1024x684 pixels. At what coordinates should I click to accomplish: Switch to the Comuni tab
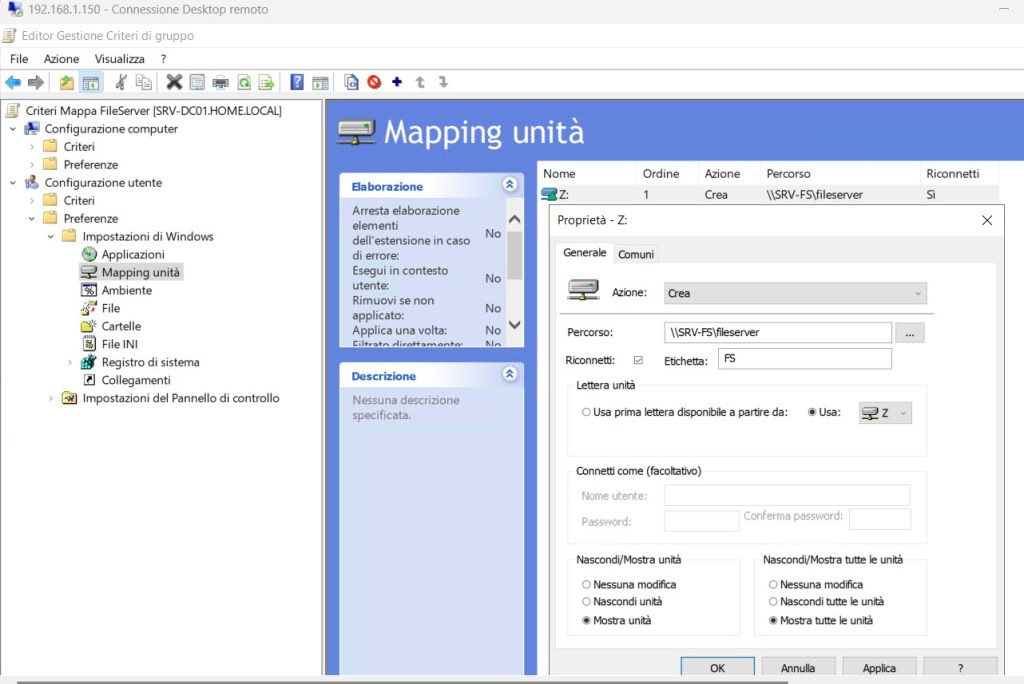[636, 254]
